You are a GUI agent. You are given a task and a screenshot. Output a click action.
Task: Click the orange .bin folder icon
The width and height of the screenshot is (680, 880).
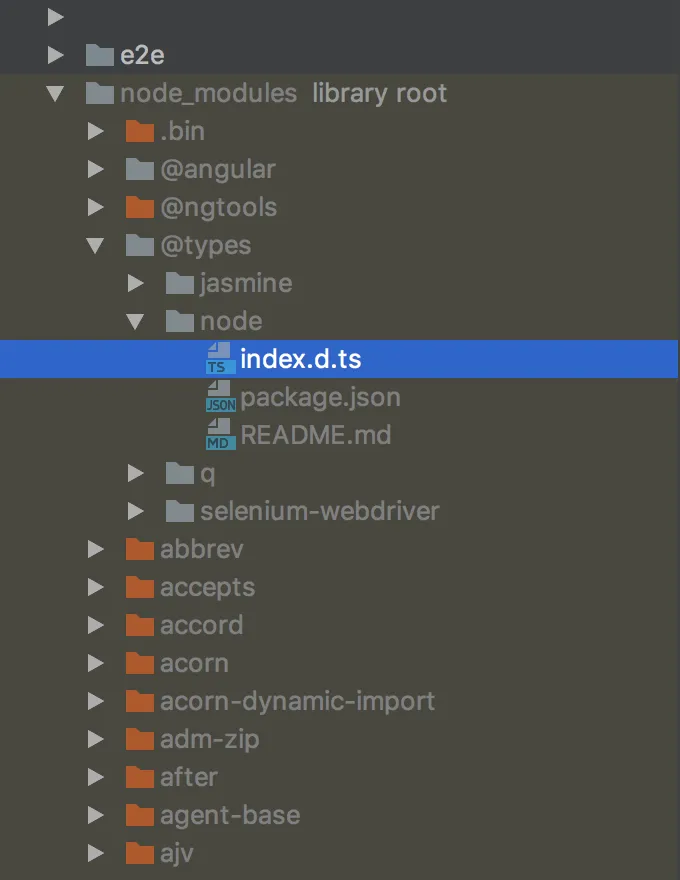tap(140, 131)
